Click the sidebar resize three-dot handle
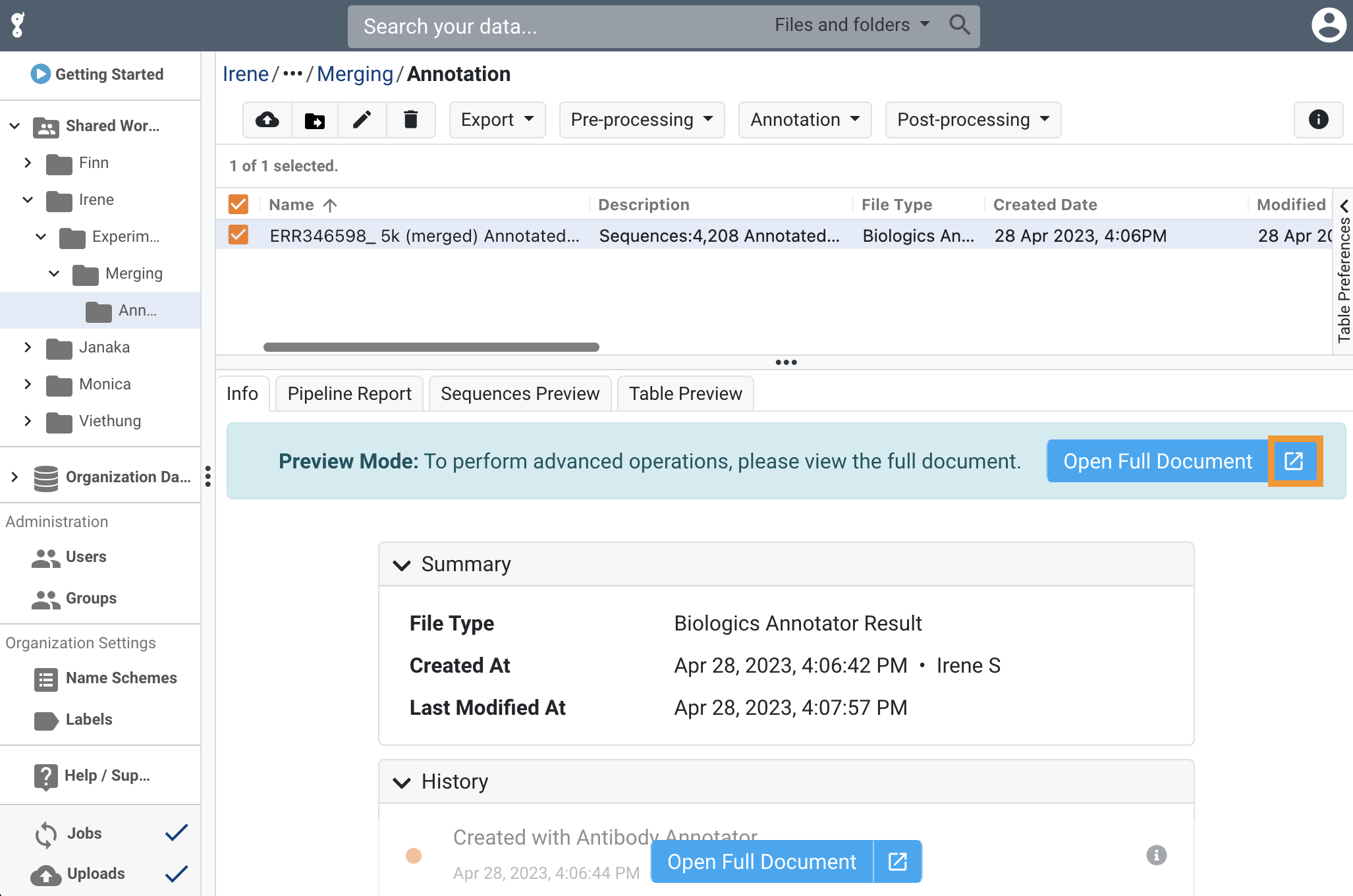 (208, 476)
